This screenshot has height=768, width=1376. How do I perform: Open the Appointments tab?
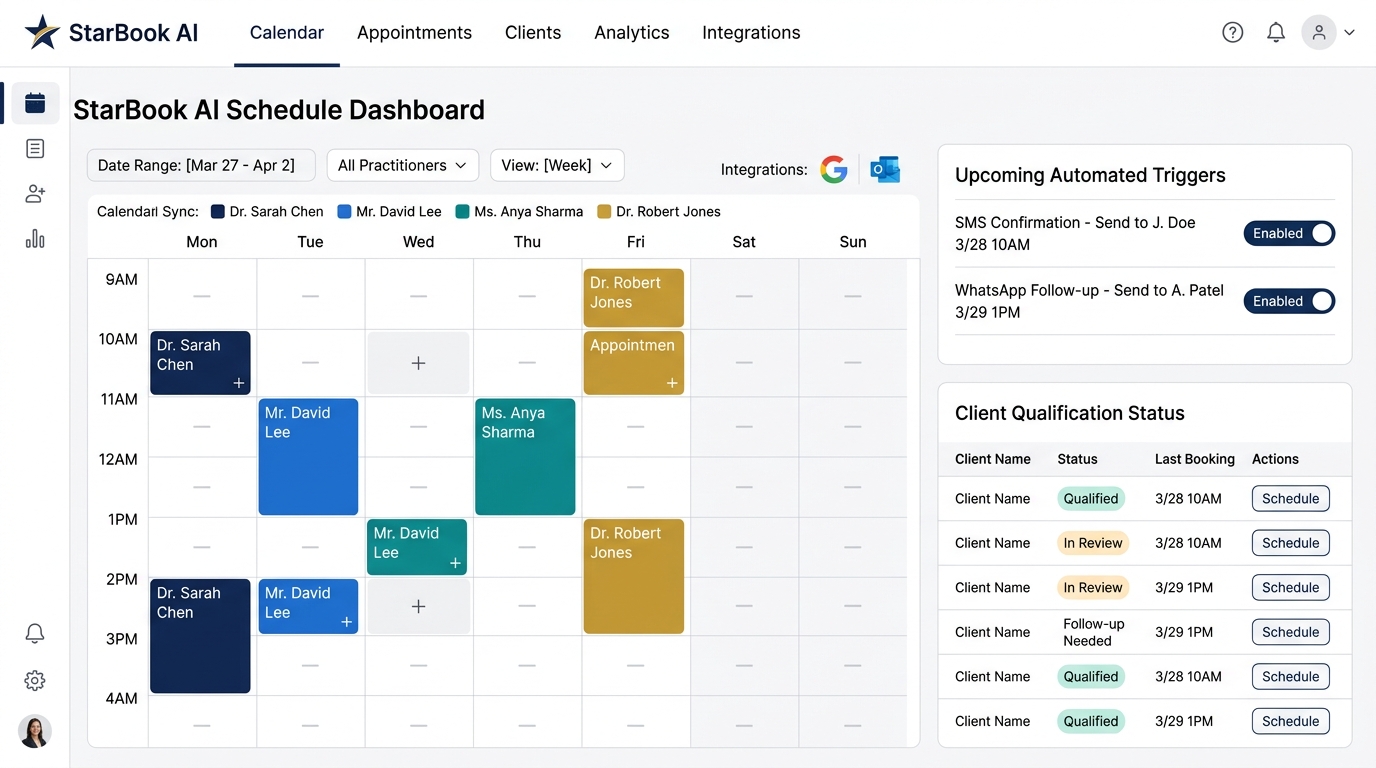[414, 33]
